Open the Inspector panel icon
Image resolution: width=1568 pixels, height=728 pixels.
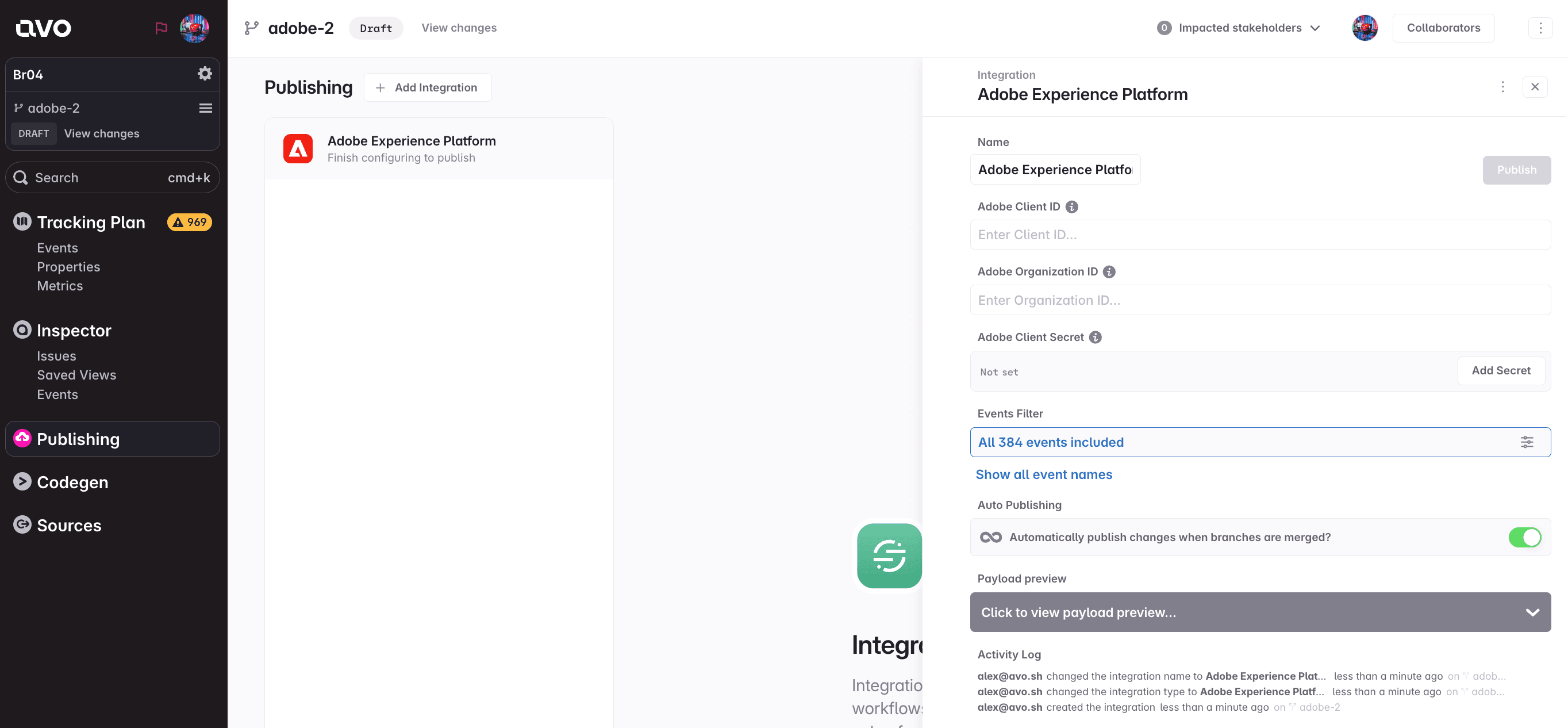pos(21,329)
